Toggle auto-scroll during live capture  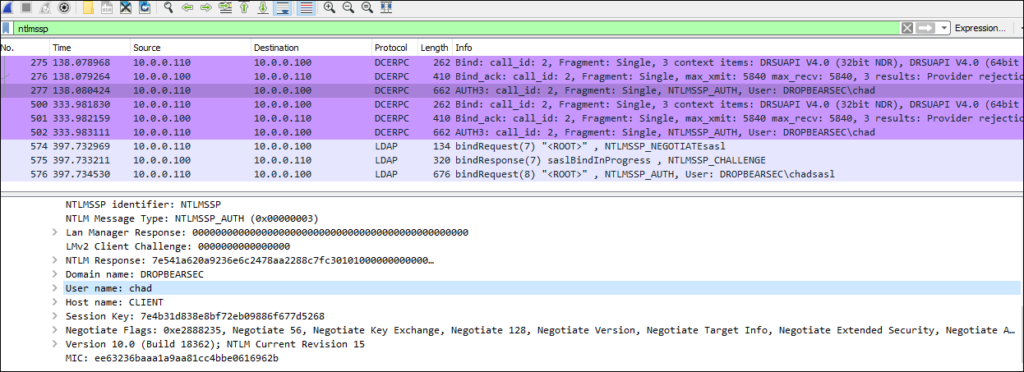click(282, 8)
